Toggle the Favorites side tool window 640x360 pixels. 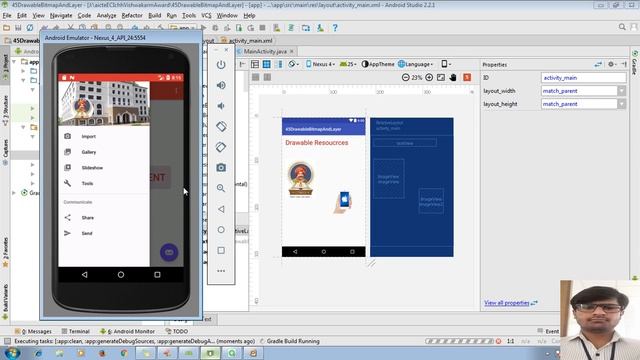pyautogui.click(x=5, y=252)
